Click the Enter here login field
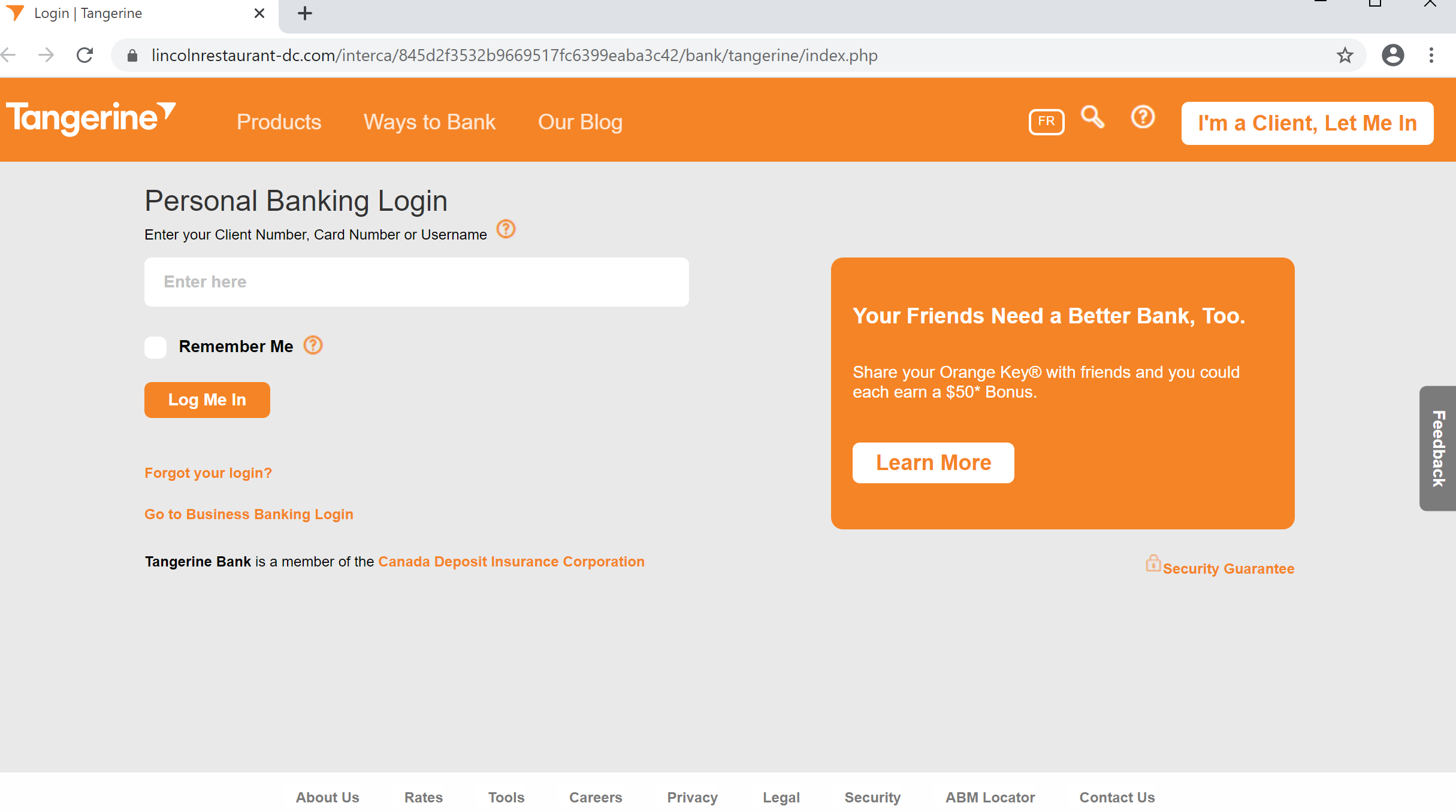 click(416, 282)
